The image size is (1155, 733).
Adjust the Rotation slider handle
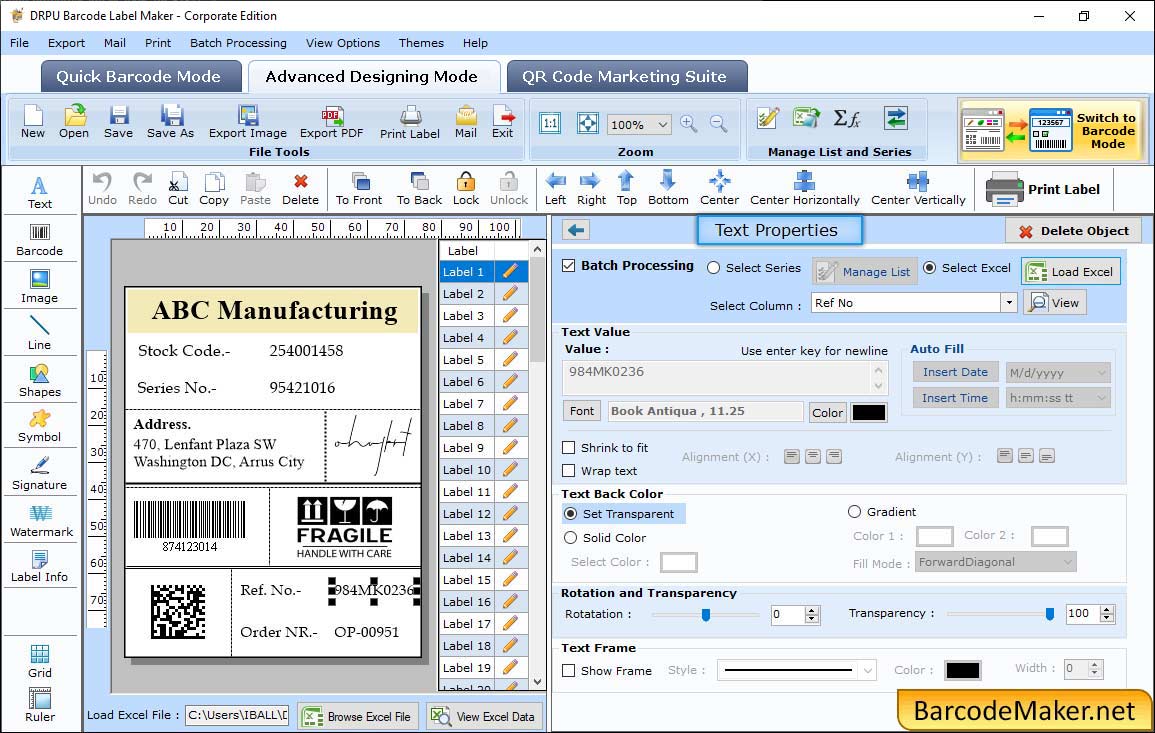point(706,614)
